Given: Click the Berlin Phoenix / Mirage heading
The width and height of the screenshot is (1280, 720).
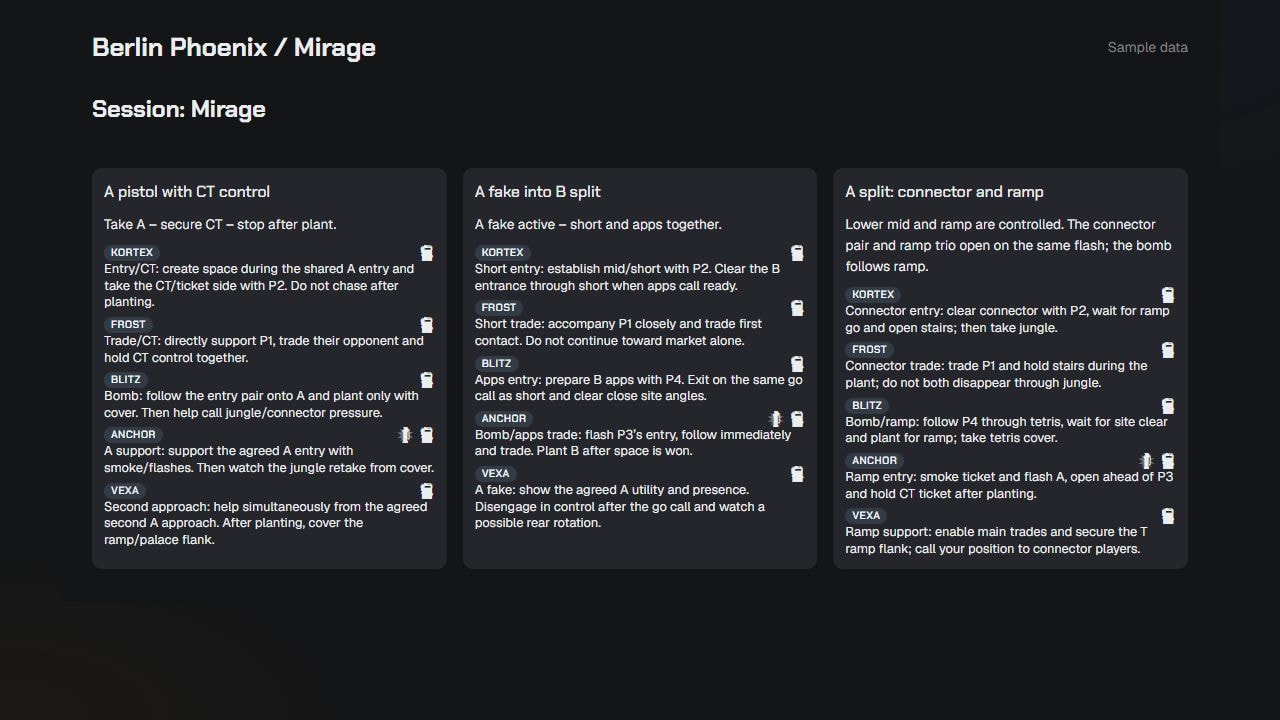Looking at the screenshot, I should (234, 47).
